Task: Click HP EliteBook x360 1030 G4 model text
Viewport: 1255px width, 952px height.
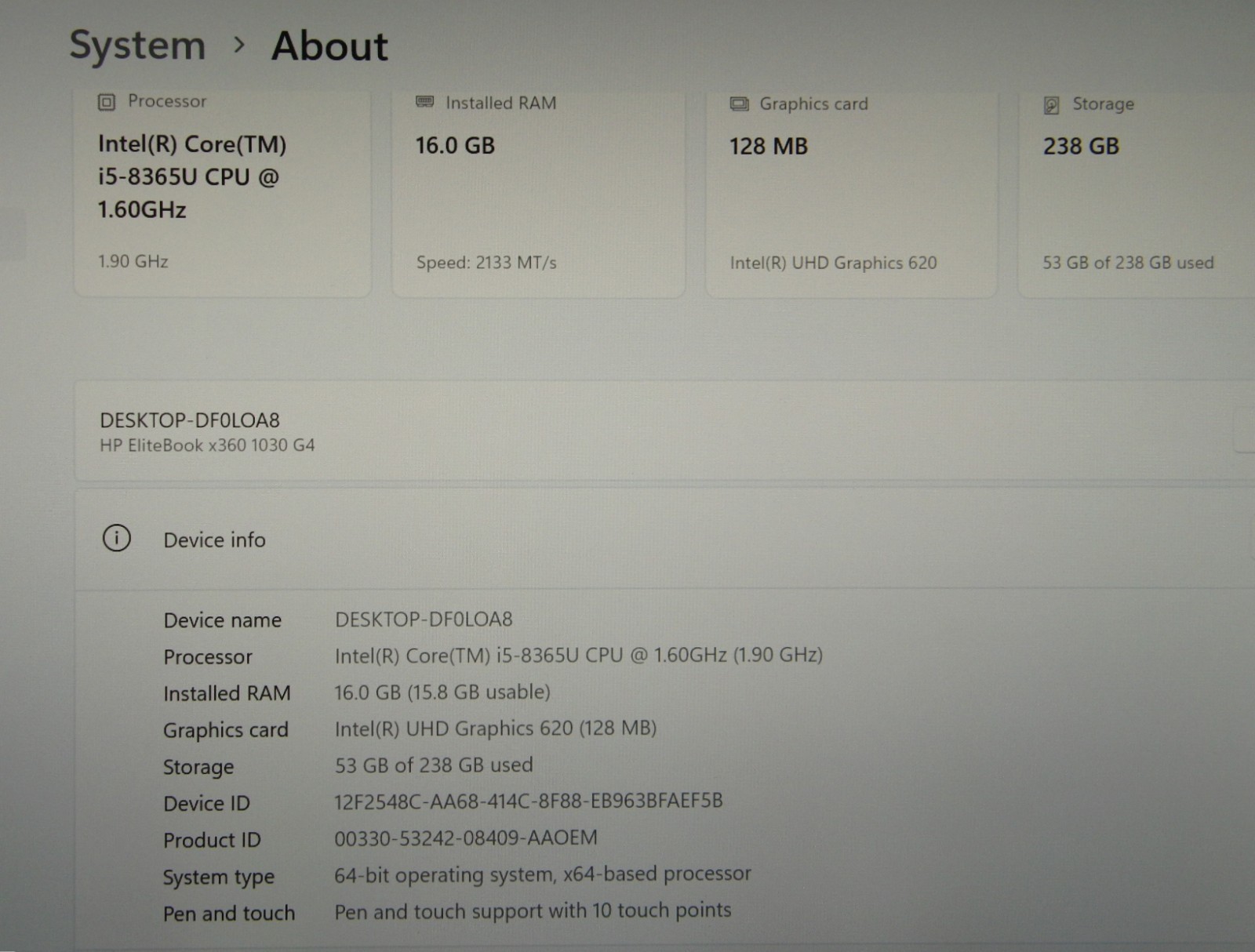Action: pos(207,445)
